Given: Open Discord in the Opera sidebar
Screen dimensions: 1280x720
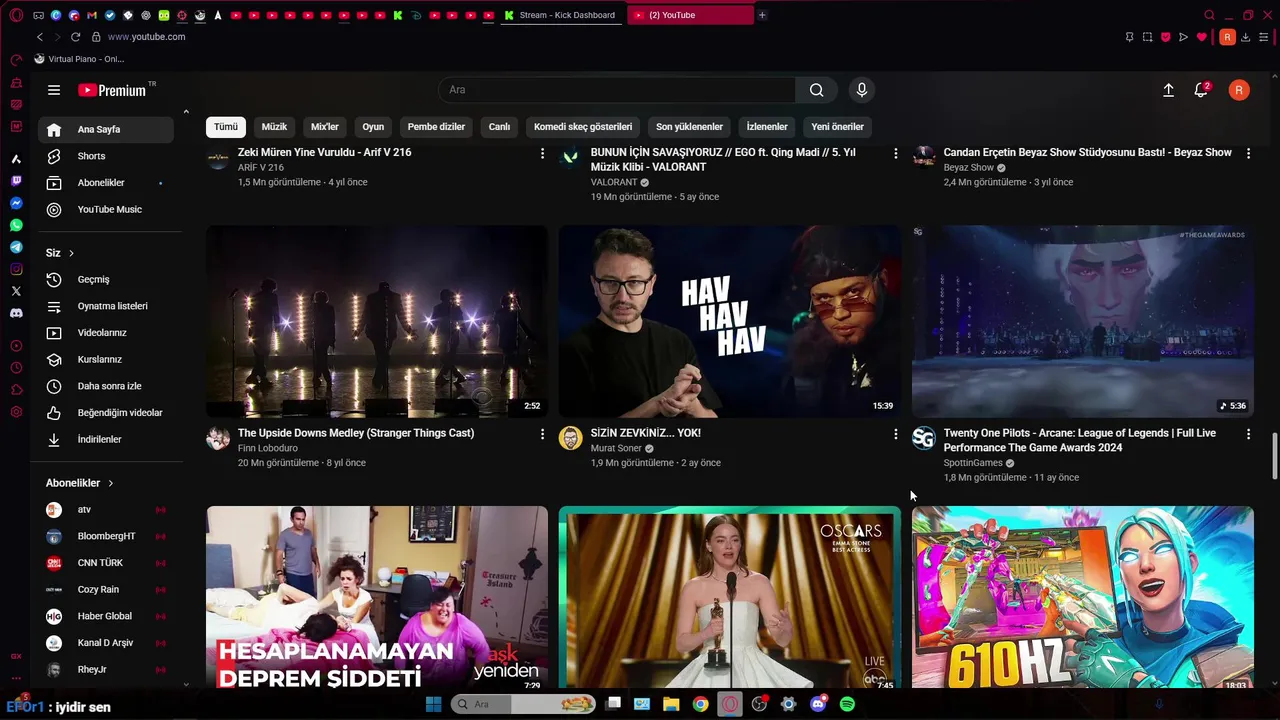Looking at the screenshot, I should (16, 313).
